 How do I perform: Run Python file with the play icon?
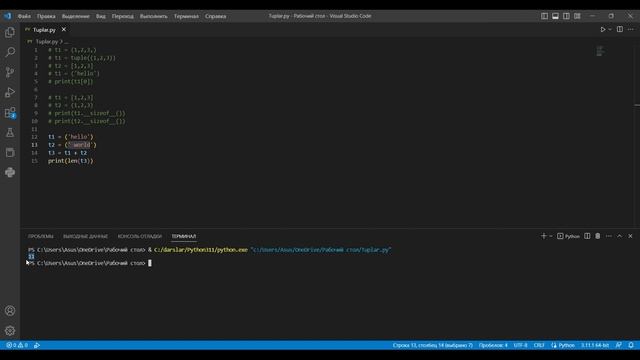(x=602, y=29)
